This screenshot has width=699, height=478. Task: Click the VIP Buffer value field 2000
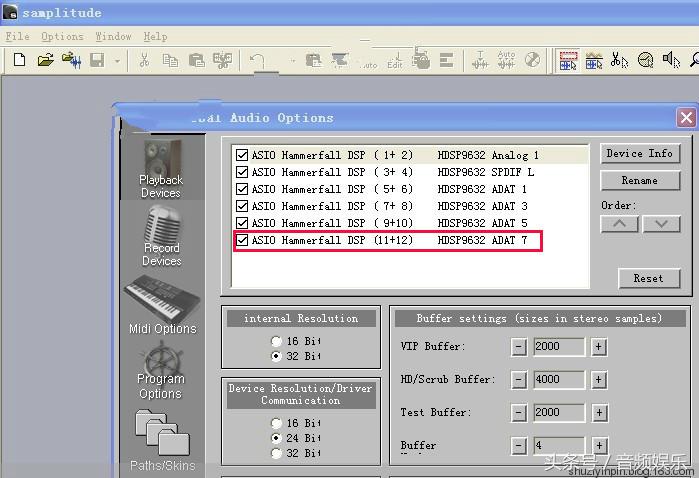[559, 346]
